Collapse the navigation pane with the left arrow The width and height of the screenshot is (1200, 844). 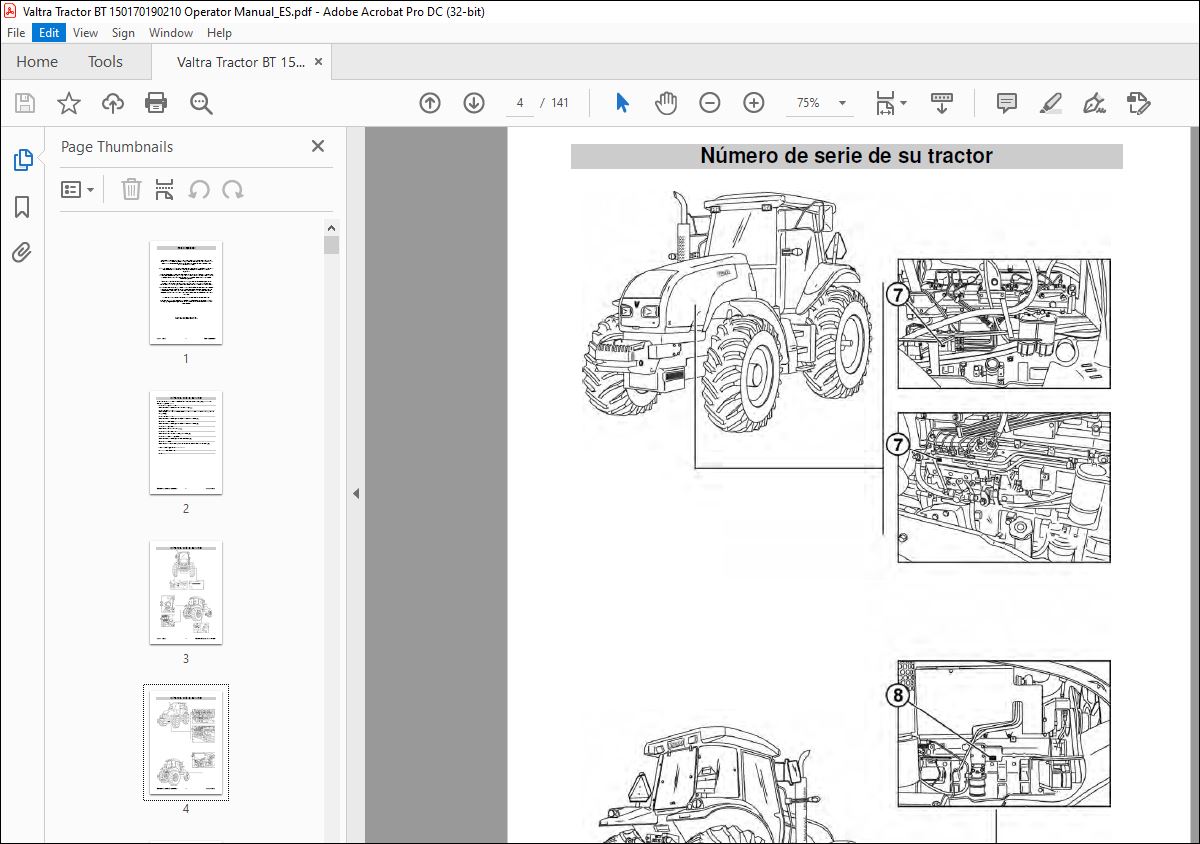[355, 493]
